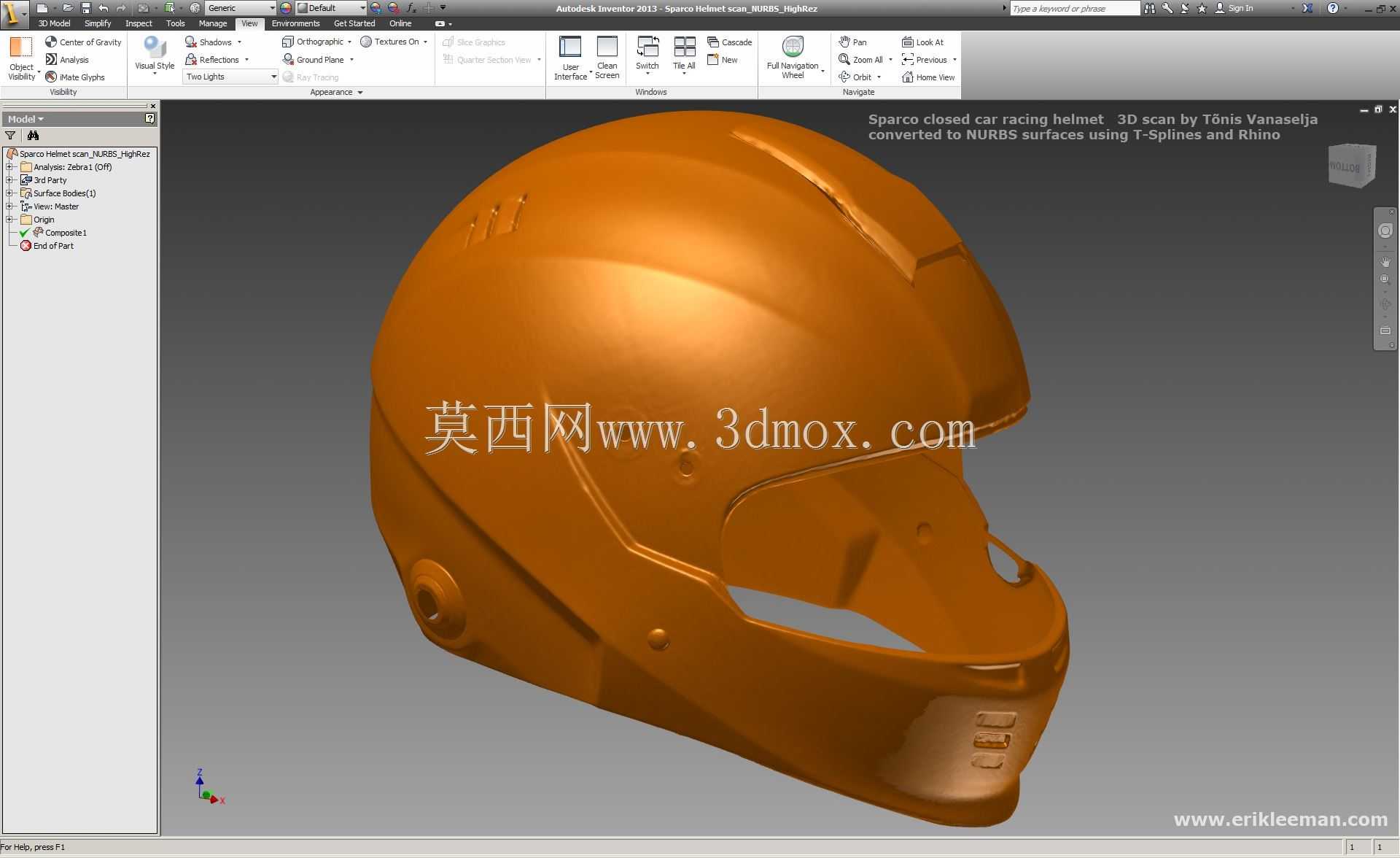The height and width of the screenshot is (858, 1400).
Task: Open the Orthographic projection dropdown
Action: pyautogui.click(x=349, y=42)
